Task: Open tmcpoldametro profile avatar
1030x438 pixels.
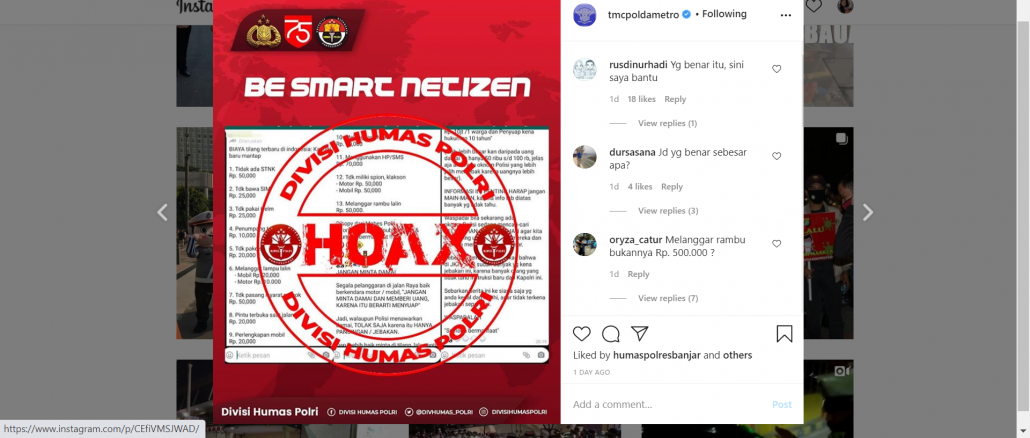Action: [585, 14]
